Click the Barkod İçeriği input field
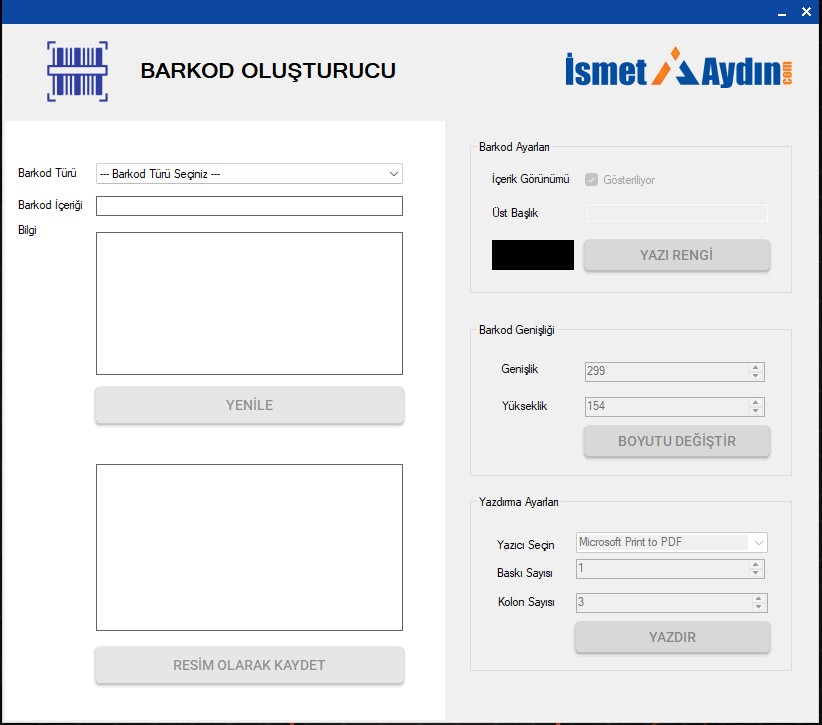This screenshot has width=822, height=725. coord(249,206)
